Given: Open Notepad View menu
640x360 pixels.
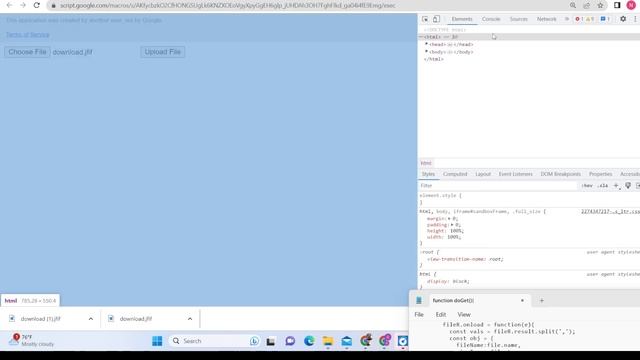Looking at the screenshot, I should pyautogui.click(x=464, y=315).
